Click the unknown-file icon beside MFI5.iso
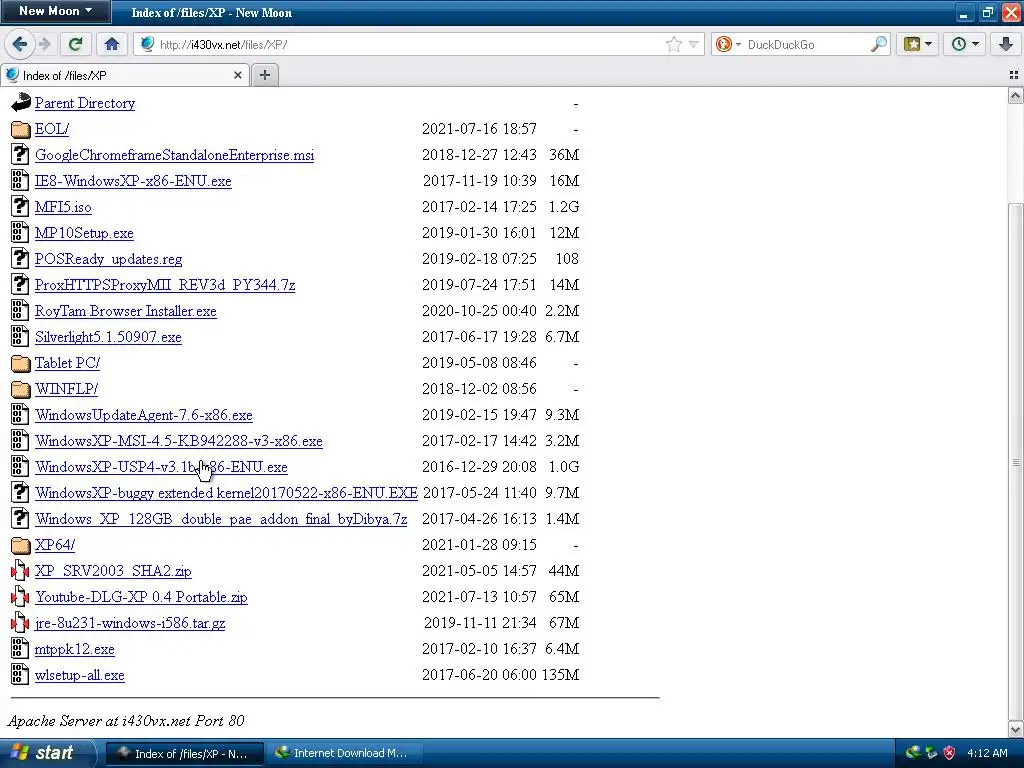Viewport: 1024px width, 768px height. click(x=20, y=207)
